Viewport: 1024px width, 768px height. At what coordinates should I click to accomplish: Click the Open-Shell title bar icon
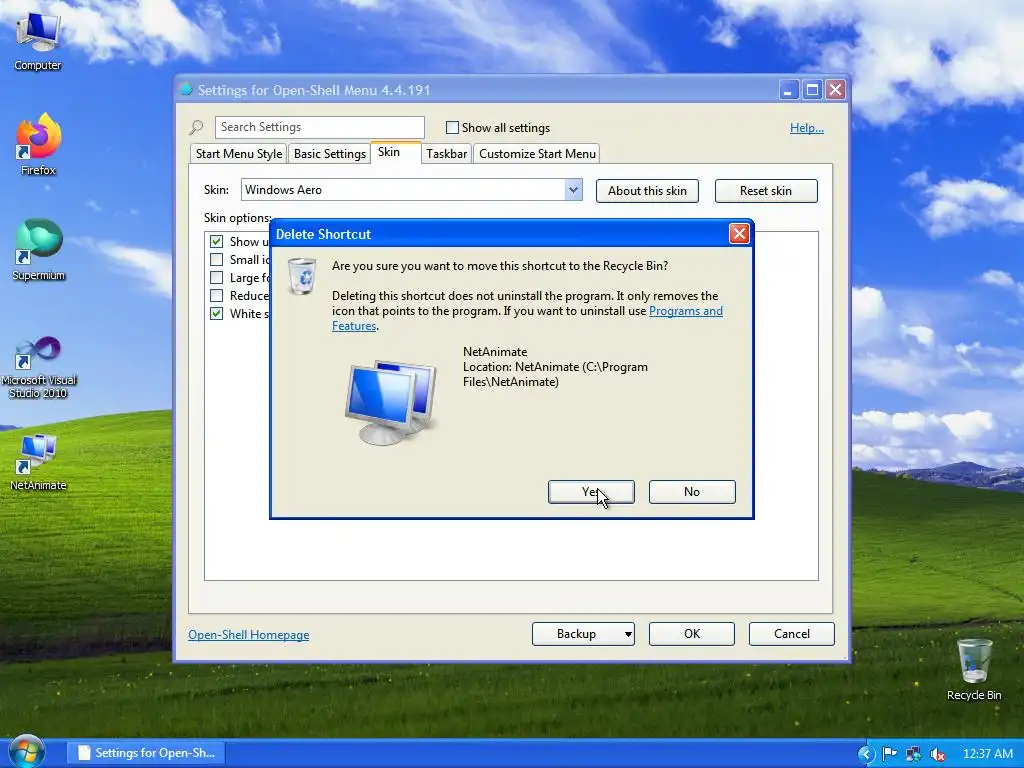coord(187,89)
